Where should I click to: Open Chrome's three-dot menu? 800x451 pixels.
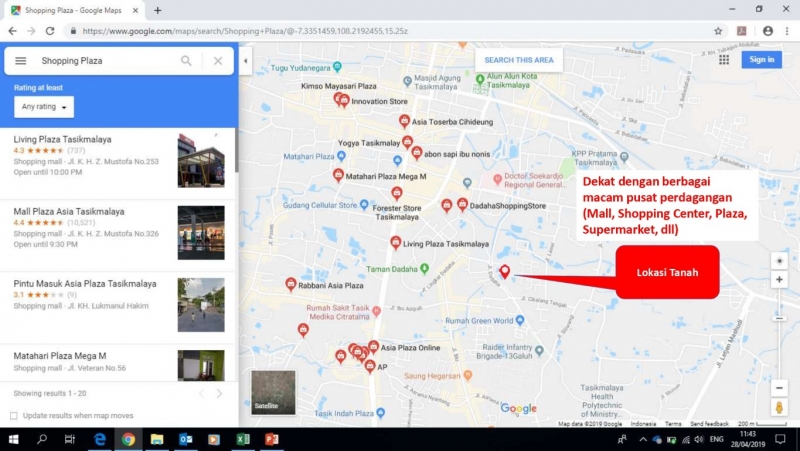coord(787,31)
